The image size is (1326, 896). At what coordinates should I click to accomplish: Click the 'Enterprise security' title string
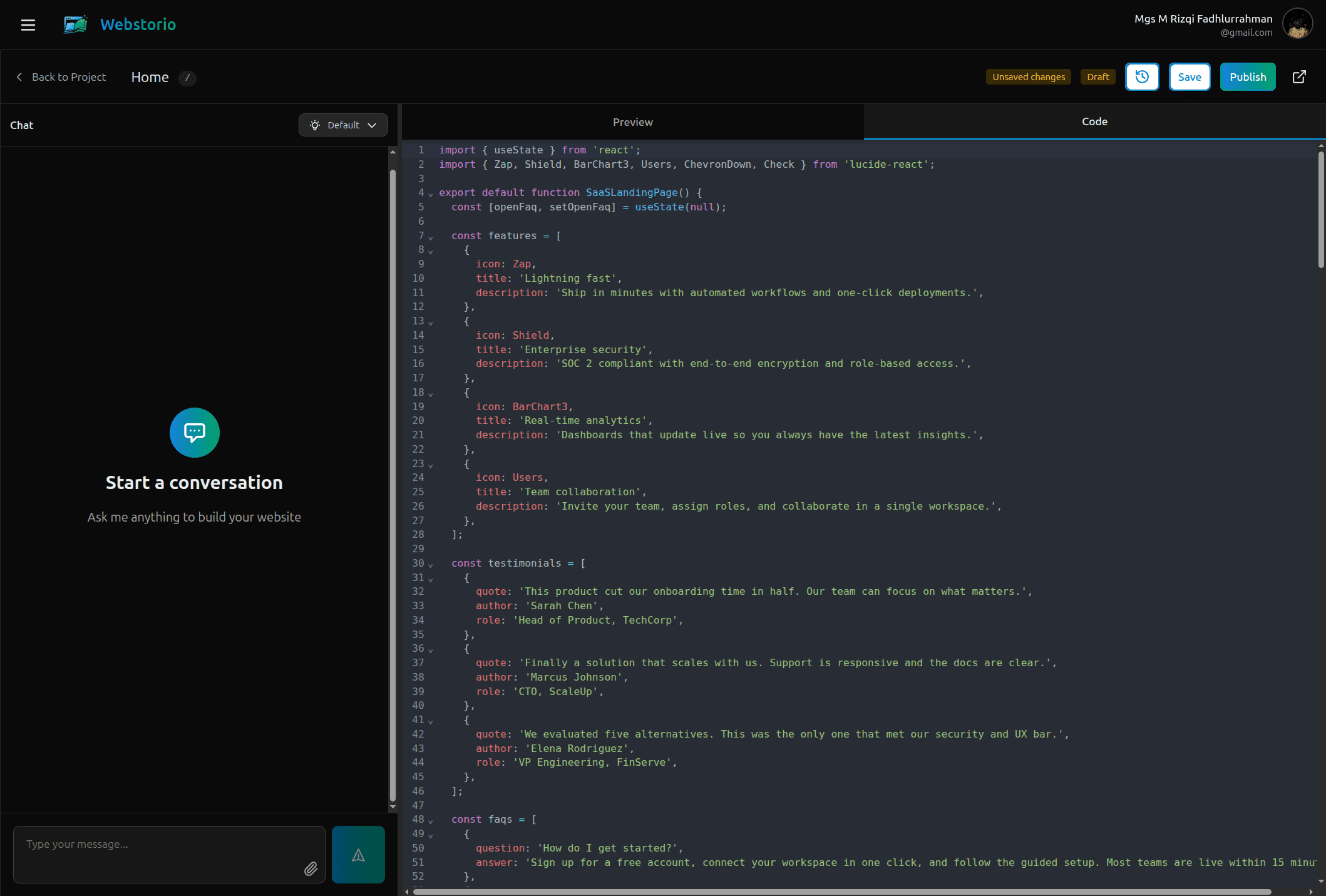(x=583, y=350)
